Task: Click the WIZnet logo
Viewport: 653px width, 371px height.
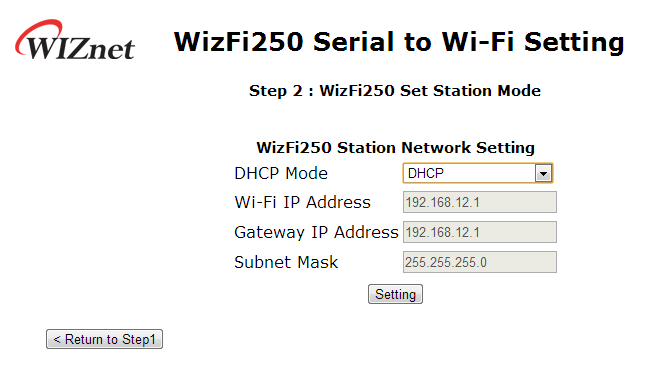Action: coord(75,40)
